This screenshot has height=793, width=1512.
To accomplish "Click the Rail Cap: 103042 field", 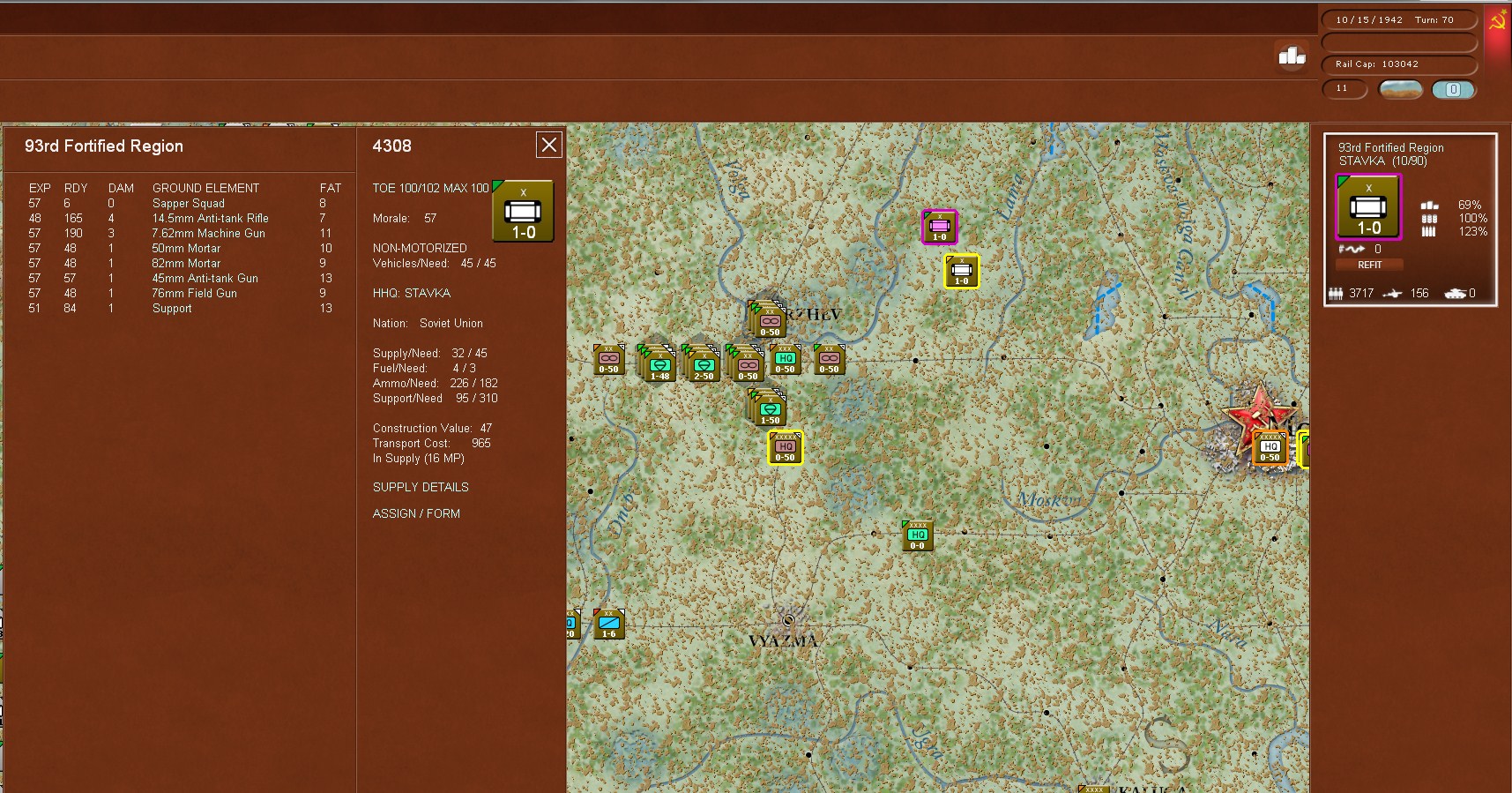I will (x=1398, y=64).
